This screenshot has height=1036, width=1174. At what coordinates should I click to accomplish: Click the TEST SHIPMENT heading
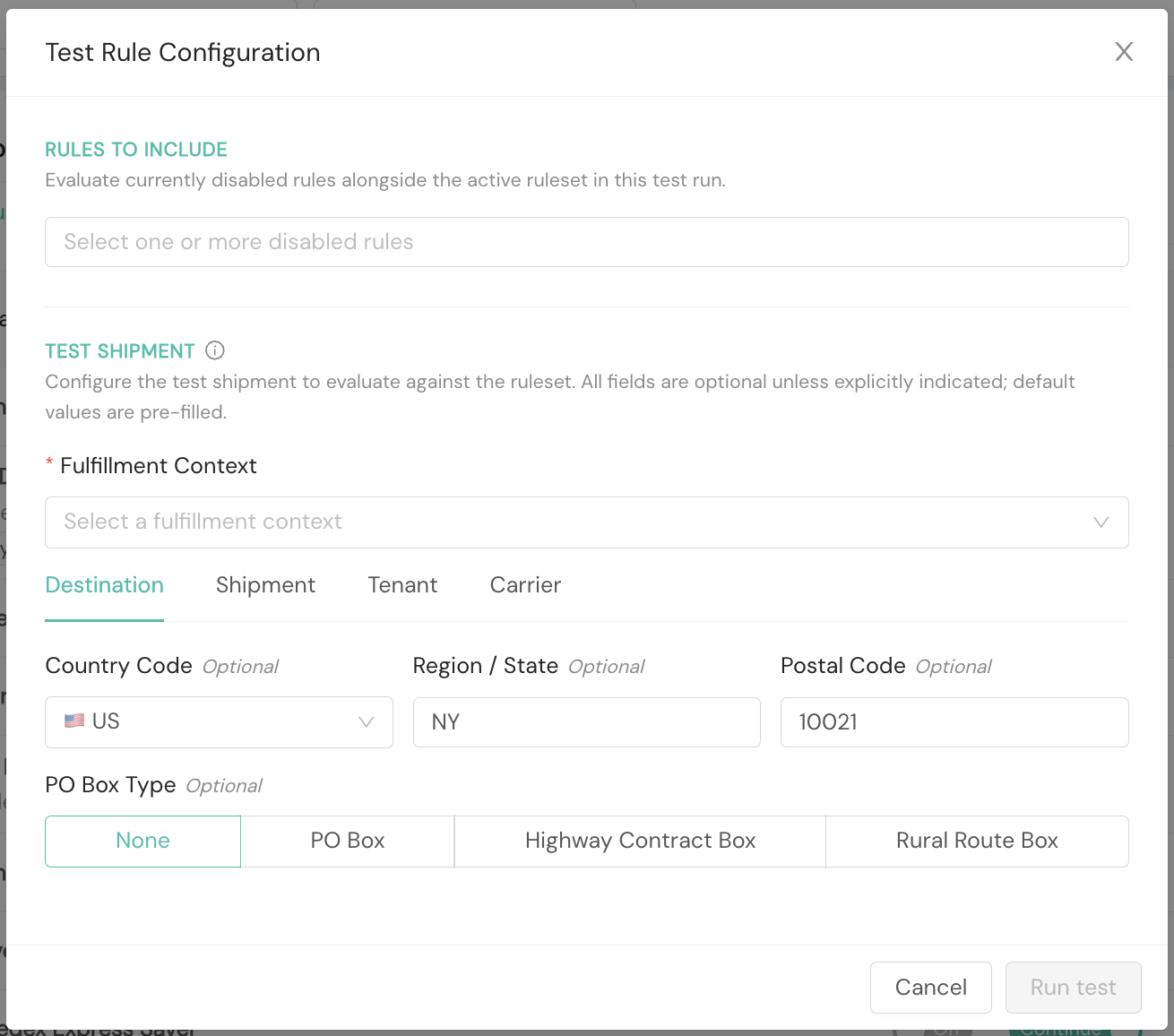coord(120,351)
